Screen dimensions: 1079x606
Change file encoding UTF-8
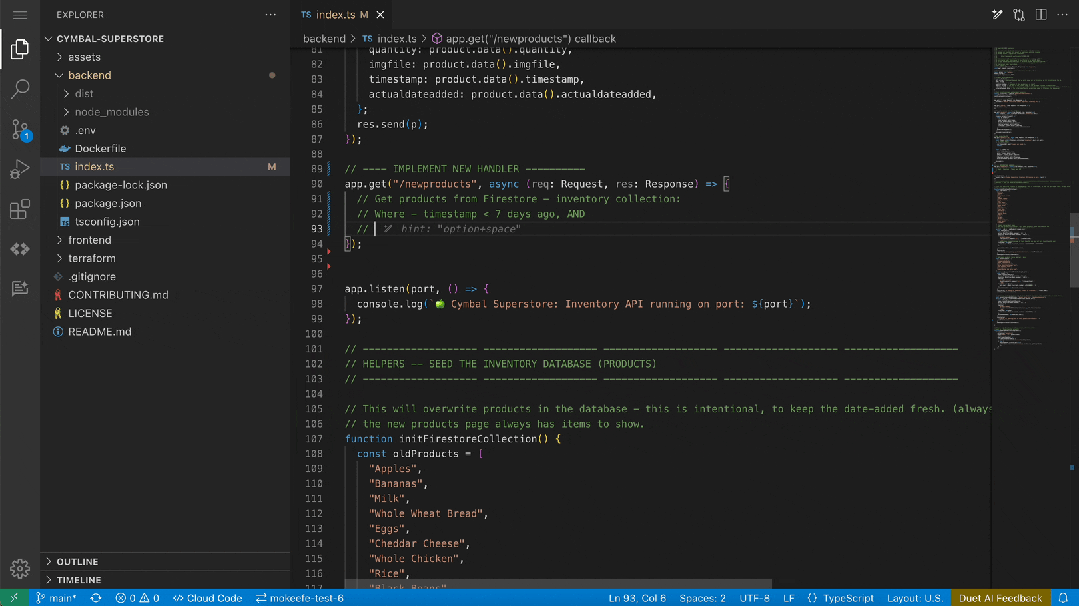point(754,598)
